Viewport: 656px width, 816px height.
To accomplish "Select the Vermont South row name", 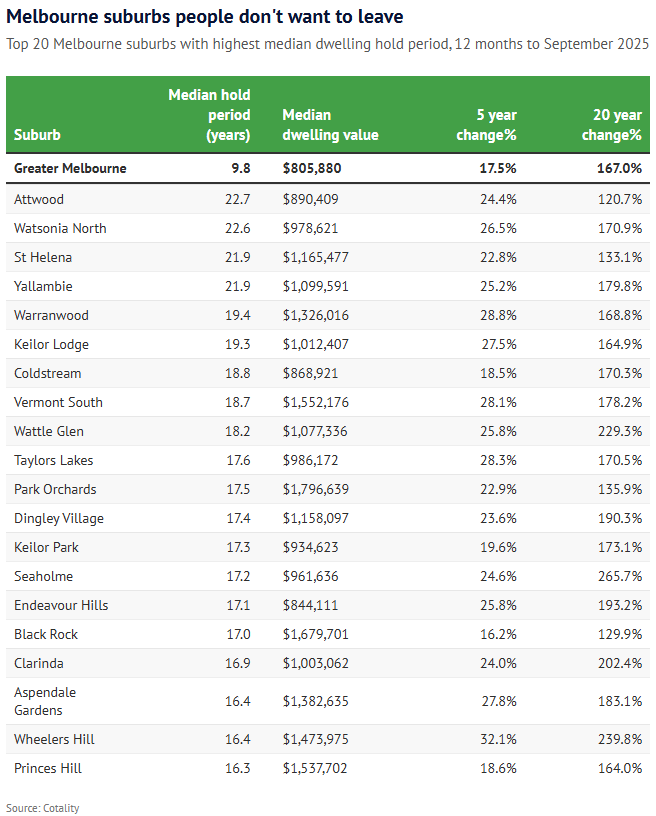I will 57,402.
